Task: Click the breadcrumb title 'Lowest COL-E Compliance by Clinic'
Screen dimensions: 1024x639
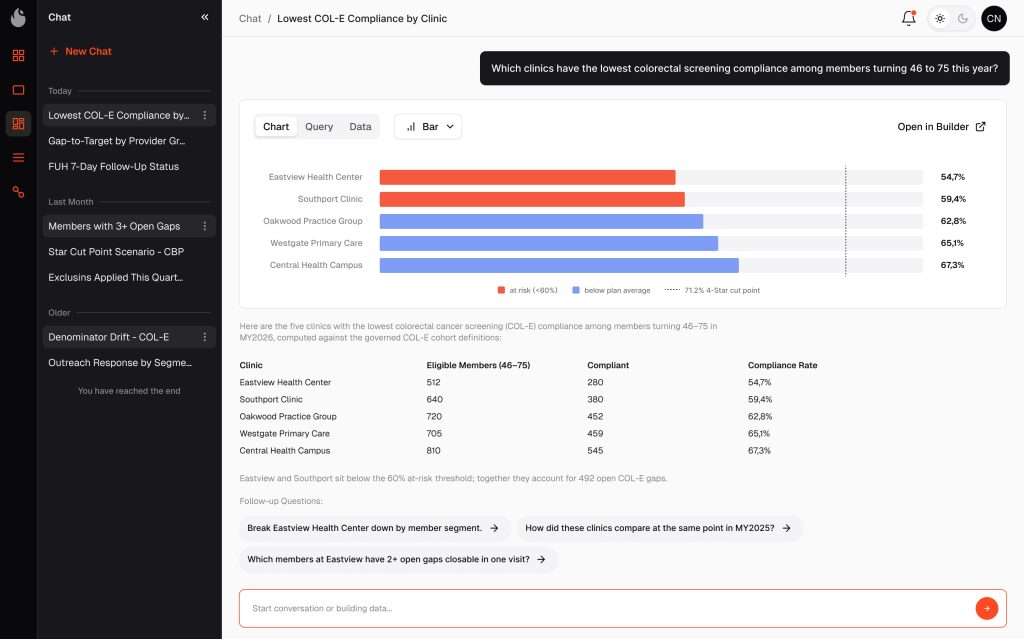Action: (362, 18)
